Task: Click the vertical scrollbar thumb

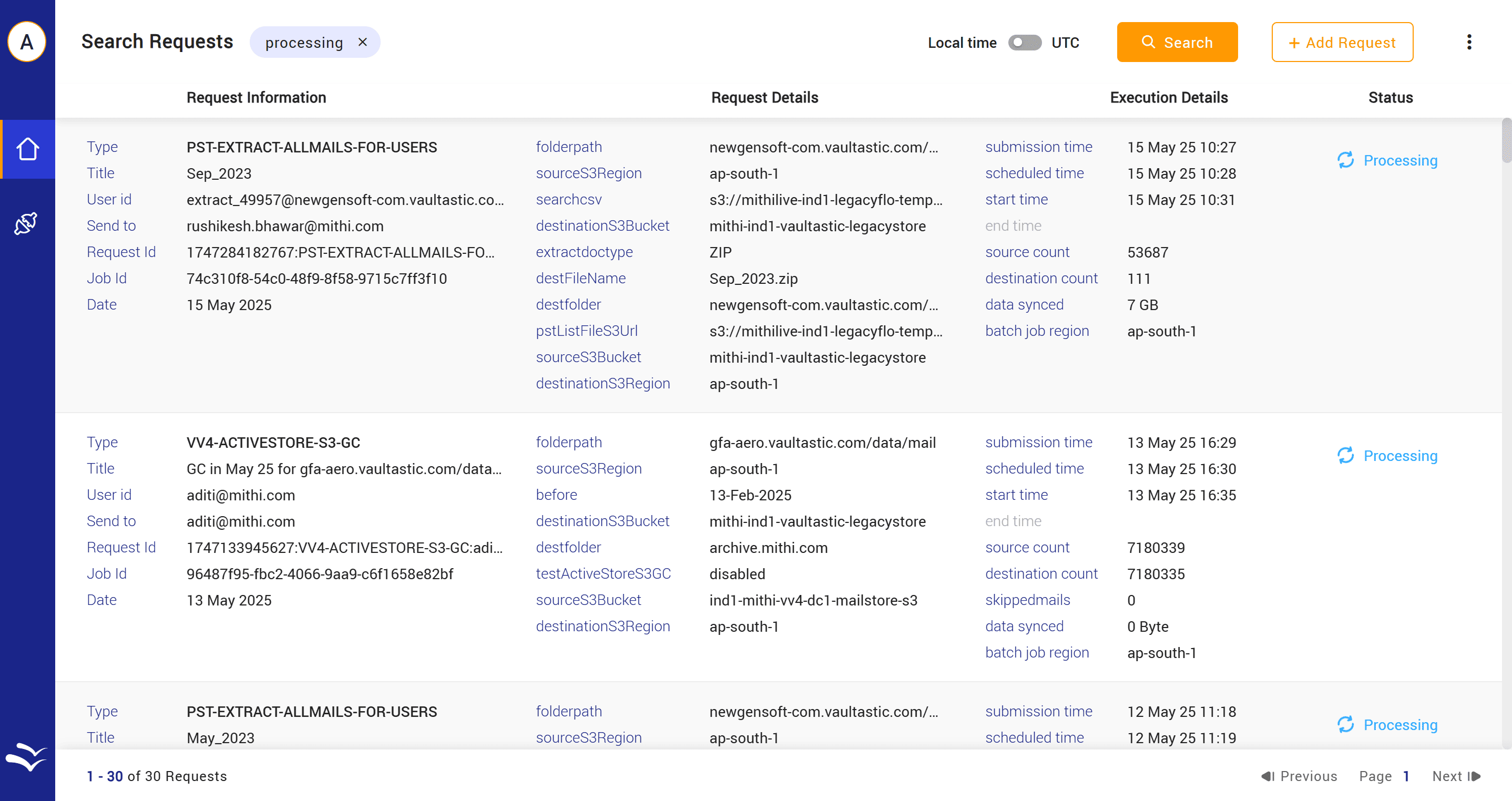Action: pyautogui.click(x=1506, y=141)
